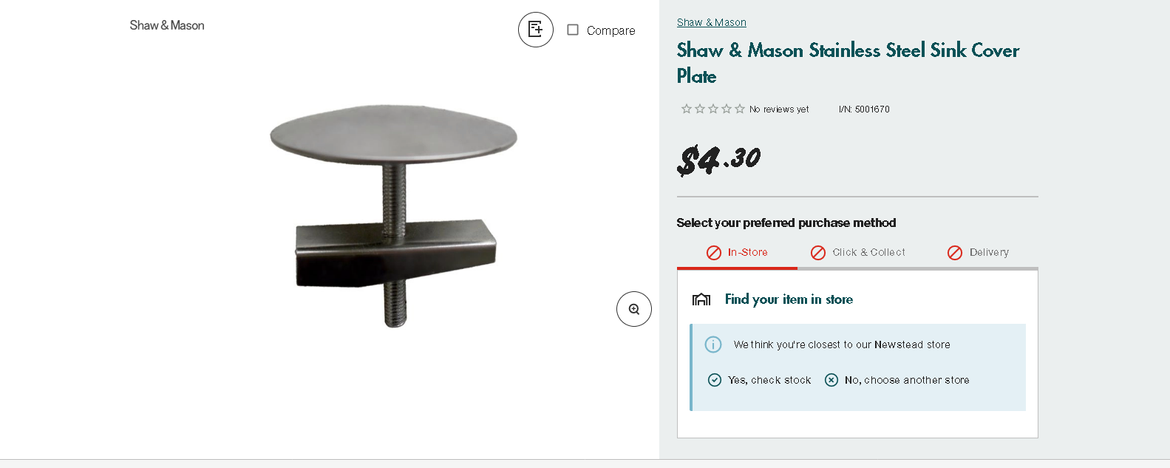This screenshot has height=468, width=1170.
Task: Click the product title heading
Action: tap(847, 63)
